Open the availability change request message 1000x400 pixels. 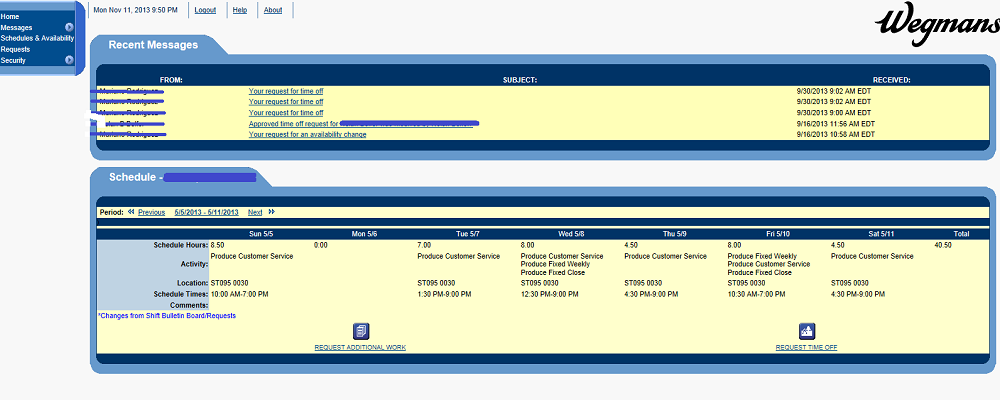click(x=307, y=135)
